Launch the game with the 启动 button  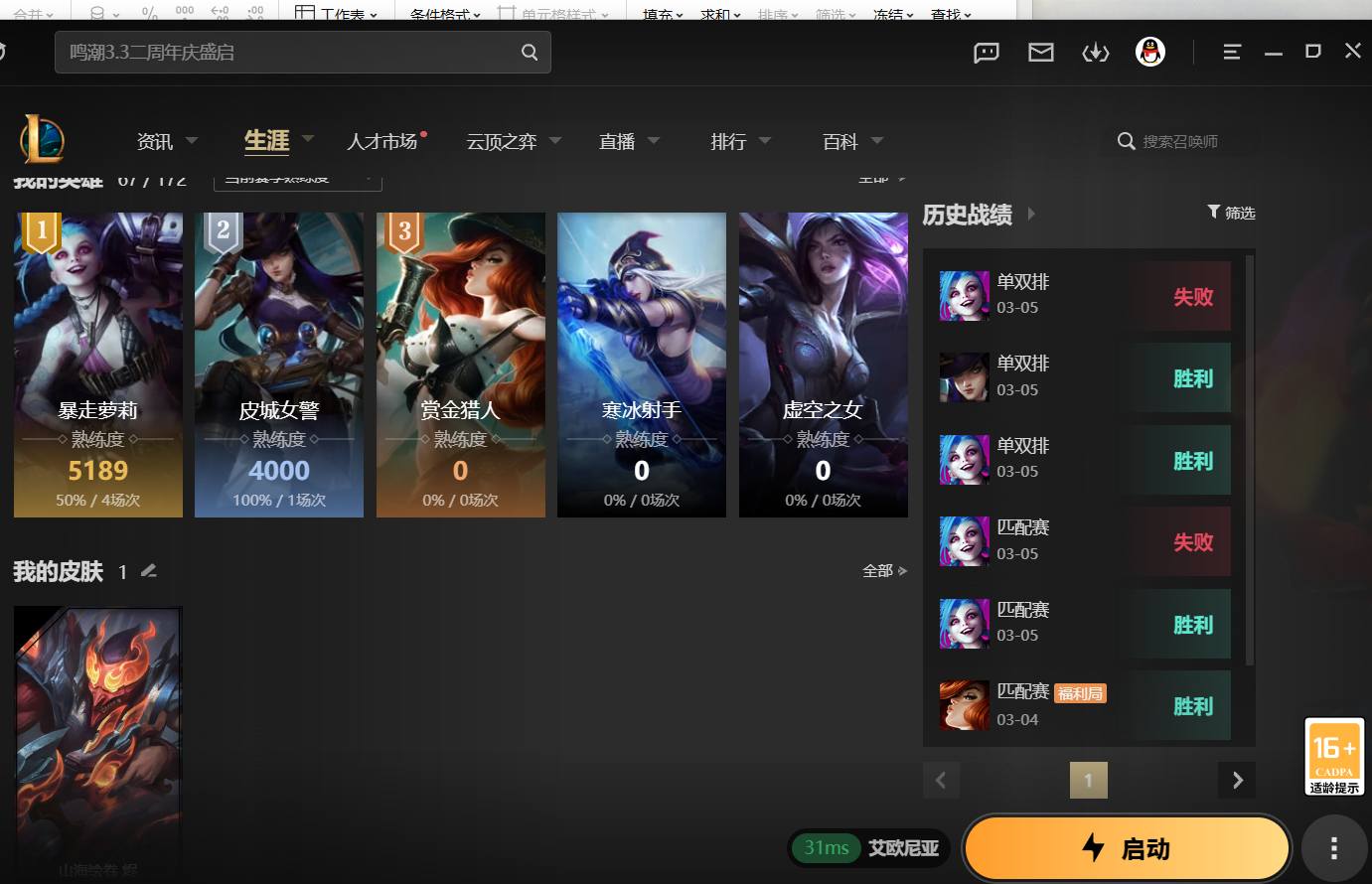point(1127,848)
